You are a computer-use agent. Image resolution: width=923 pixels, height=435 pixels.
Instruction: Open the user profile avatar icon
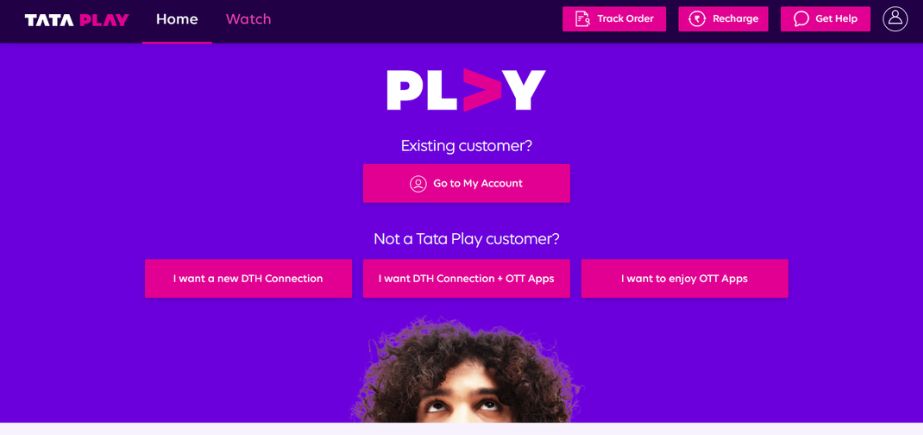pos(895,19)
